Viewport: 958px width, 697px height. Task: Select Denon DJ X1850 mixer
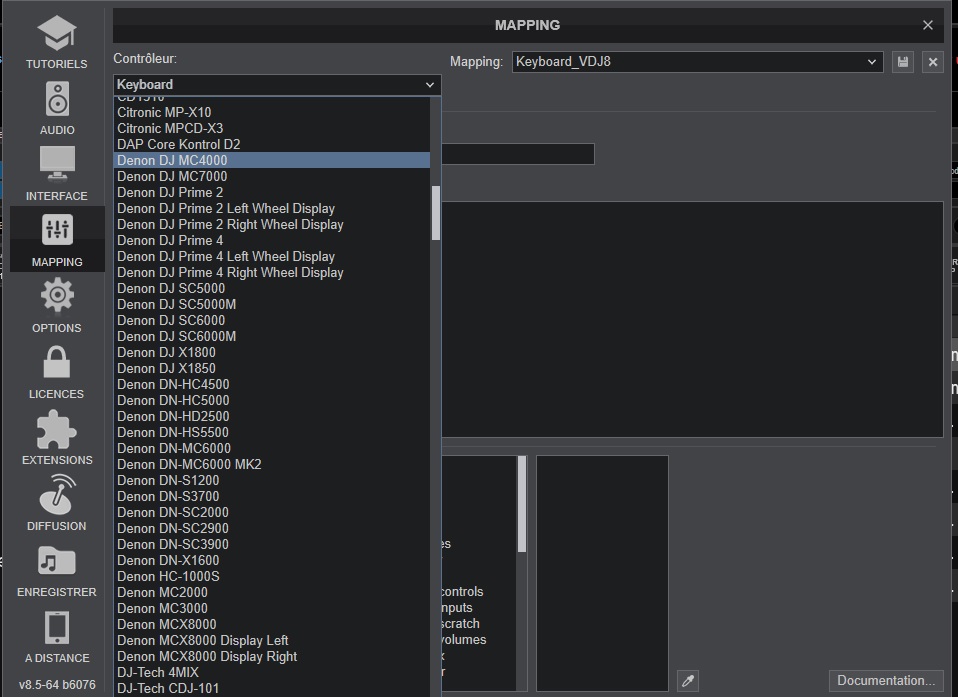272,368
